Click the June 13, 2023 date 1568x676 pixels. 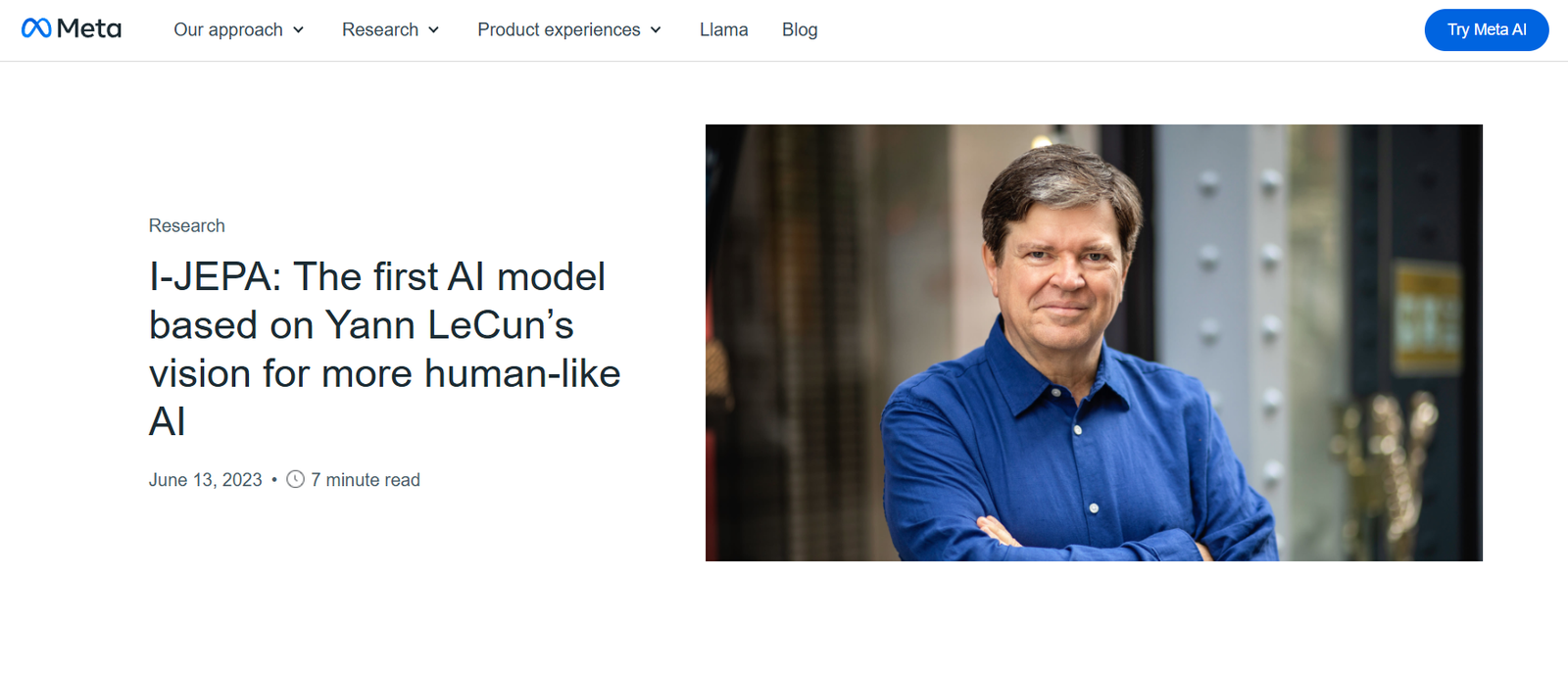pyautogui.click(x=206, y=480)
